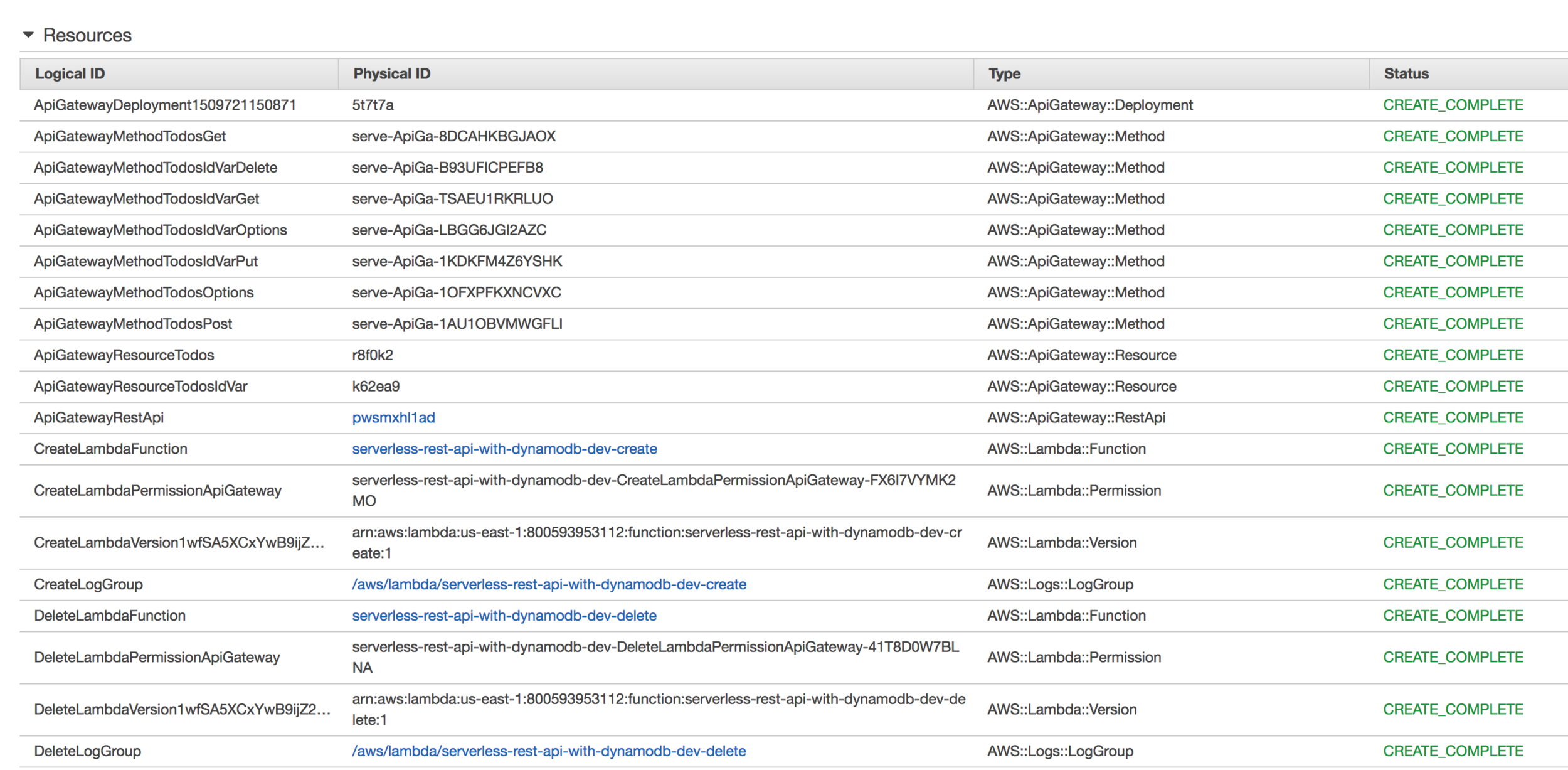The width and height of the screenshot is (1568, 770).
Task: Click the AWS::ApiGateway::RestApi type cell
Action: coord(1076,418)
